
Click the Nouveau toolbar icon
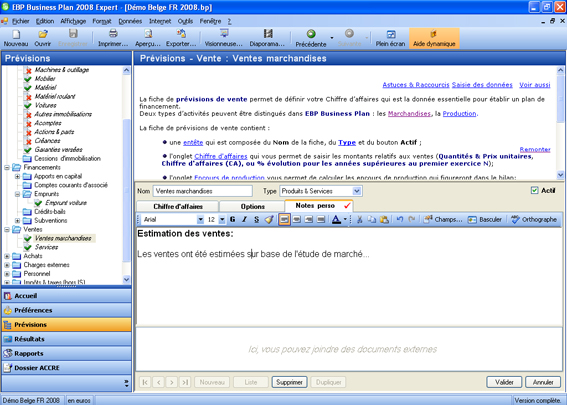(16, 38)
